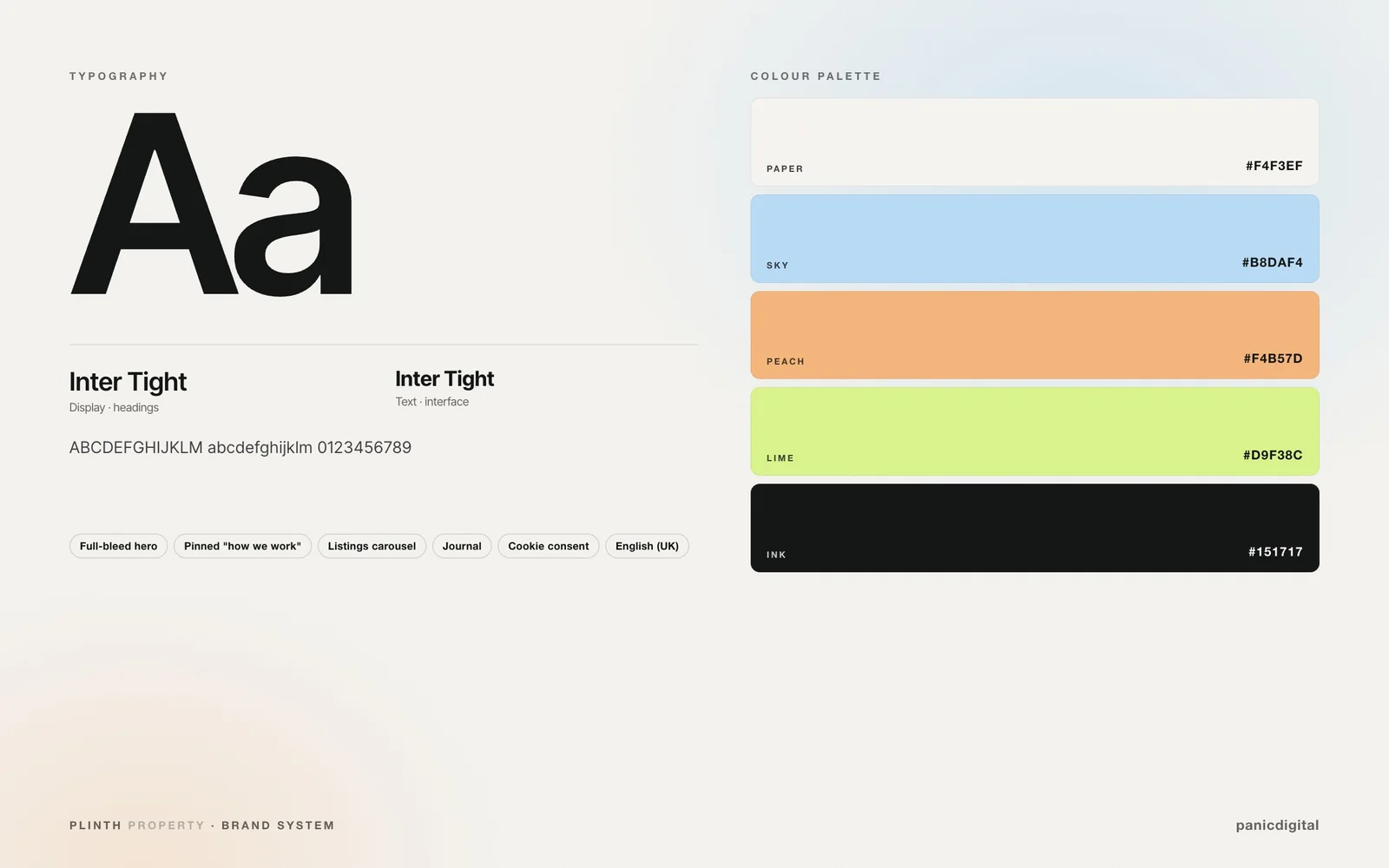
Task: Open the Listings carousel tag
Action: 372,546
